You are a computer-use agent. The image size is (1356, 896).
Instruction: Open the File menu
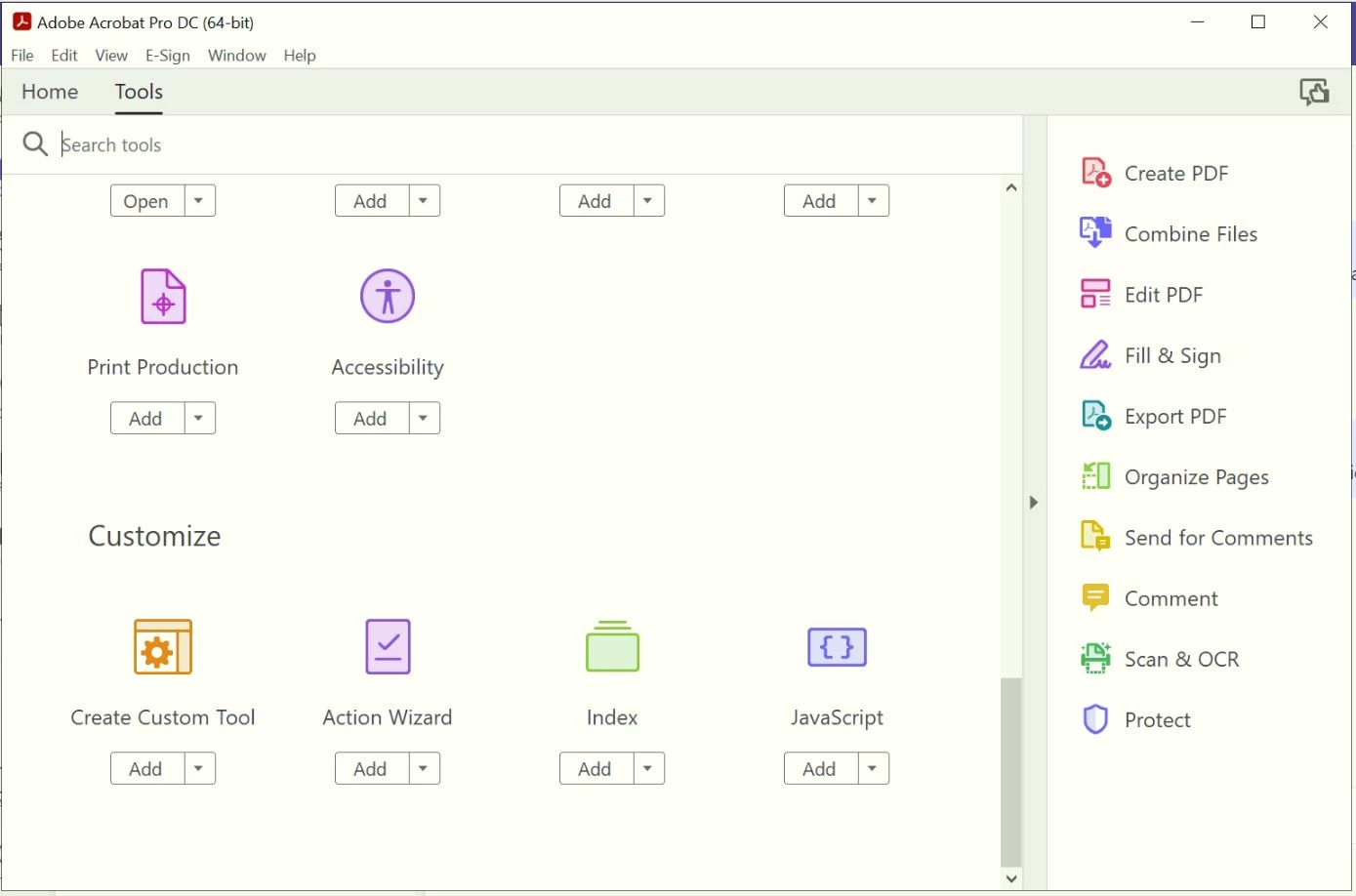click(x=22, y=56)
